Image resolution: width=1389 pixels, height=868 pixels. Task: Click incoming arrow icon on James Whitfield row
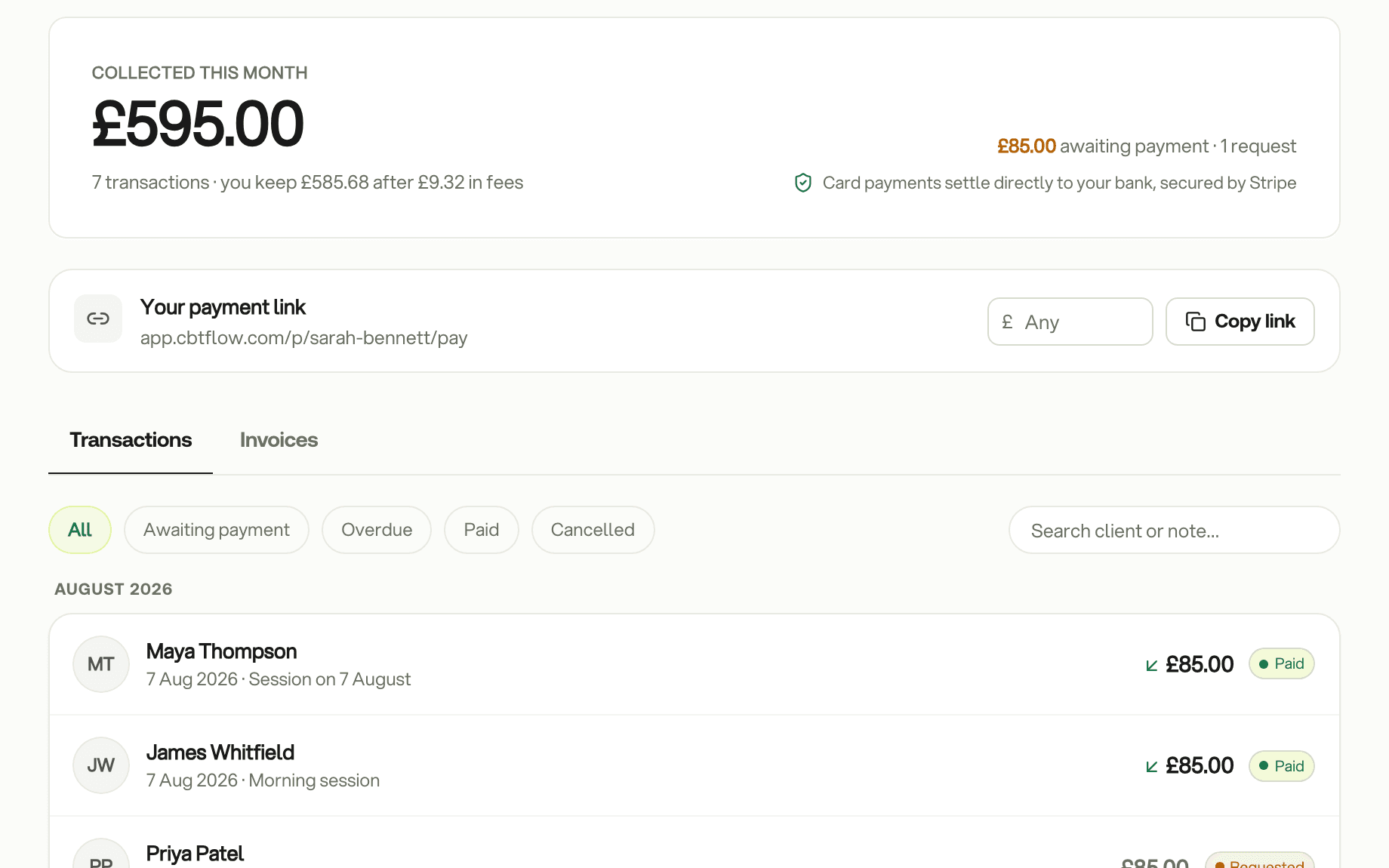1152,766
